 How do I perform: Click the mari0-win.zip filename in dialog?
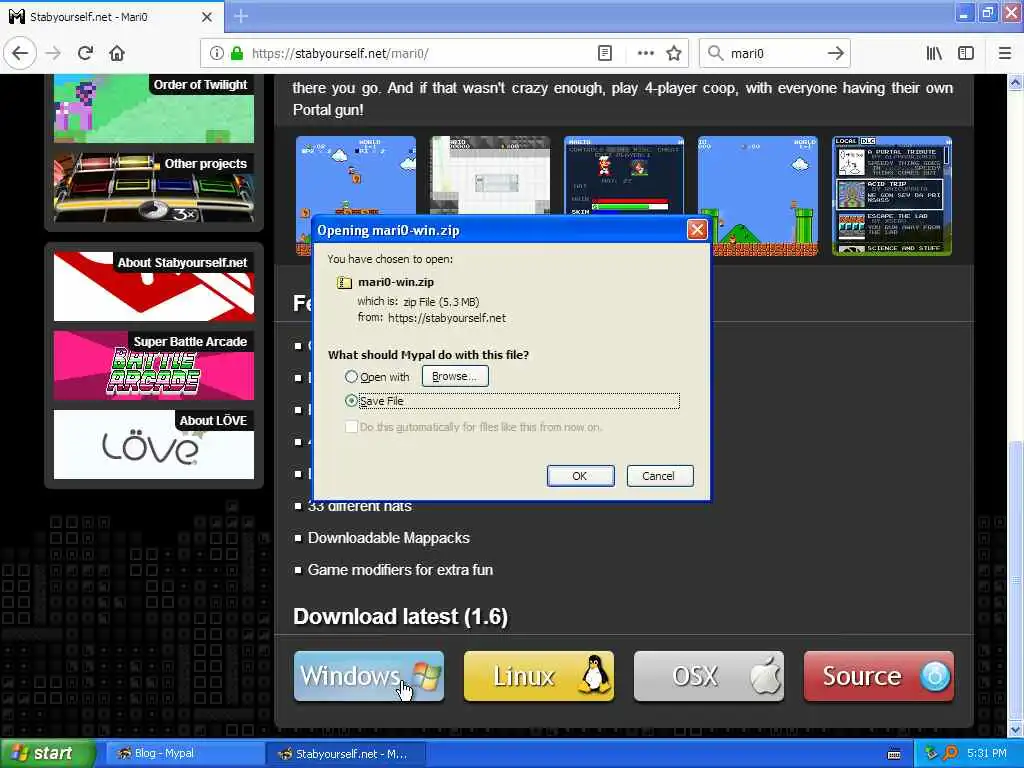[x=396, y=282]
